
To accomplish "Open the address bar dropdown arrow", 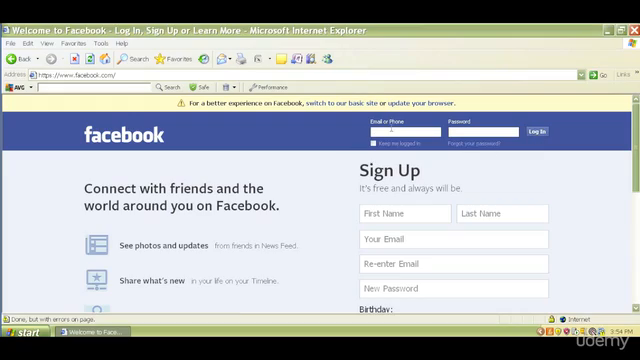I will (581, 75).
